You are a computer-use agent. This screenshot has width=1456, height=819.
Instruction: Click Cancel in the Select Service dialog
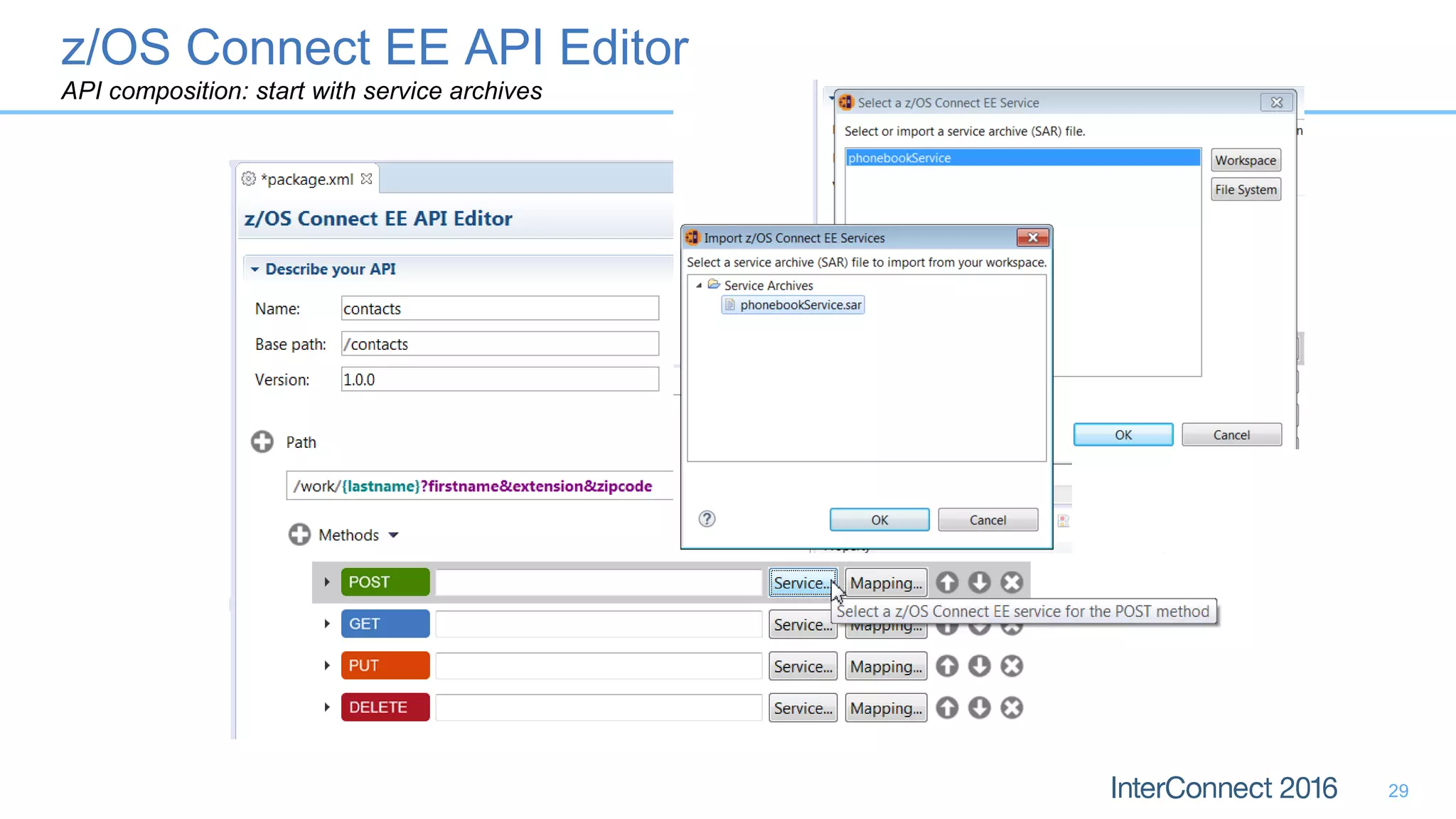1231,434
